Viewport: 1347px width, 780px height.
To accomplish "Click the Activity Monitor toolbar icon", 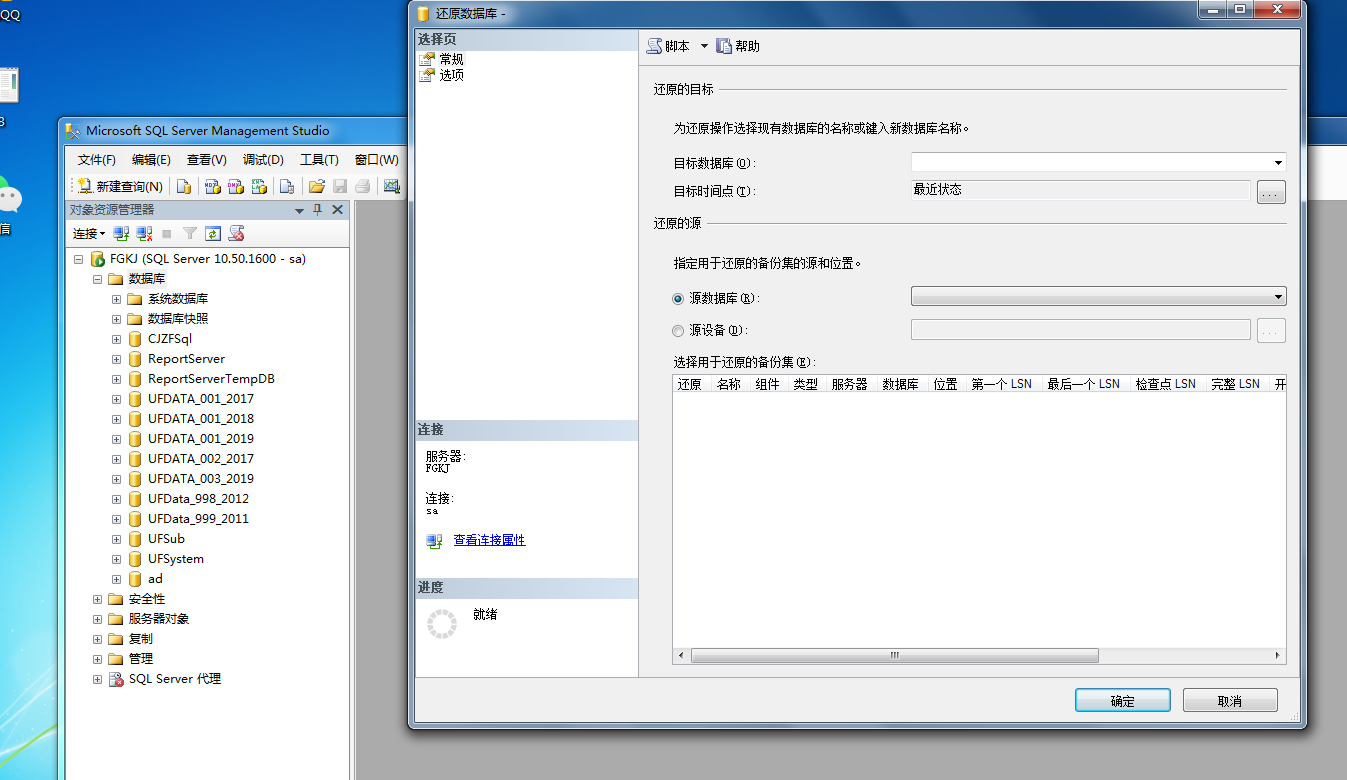I will pyautogui.click(x=391, y=186).
